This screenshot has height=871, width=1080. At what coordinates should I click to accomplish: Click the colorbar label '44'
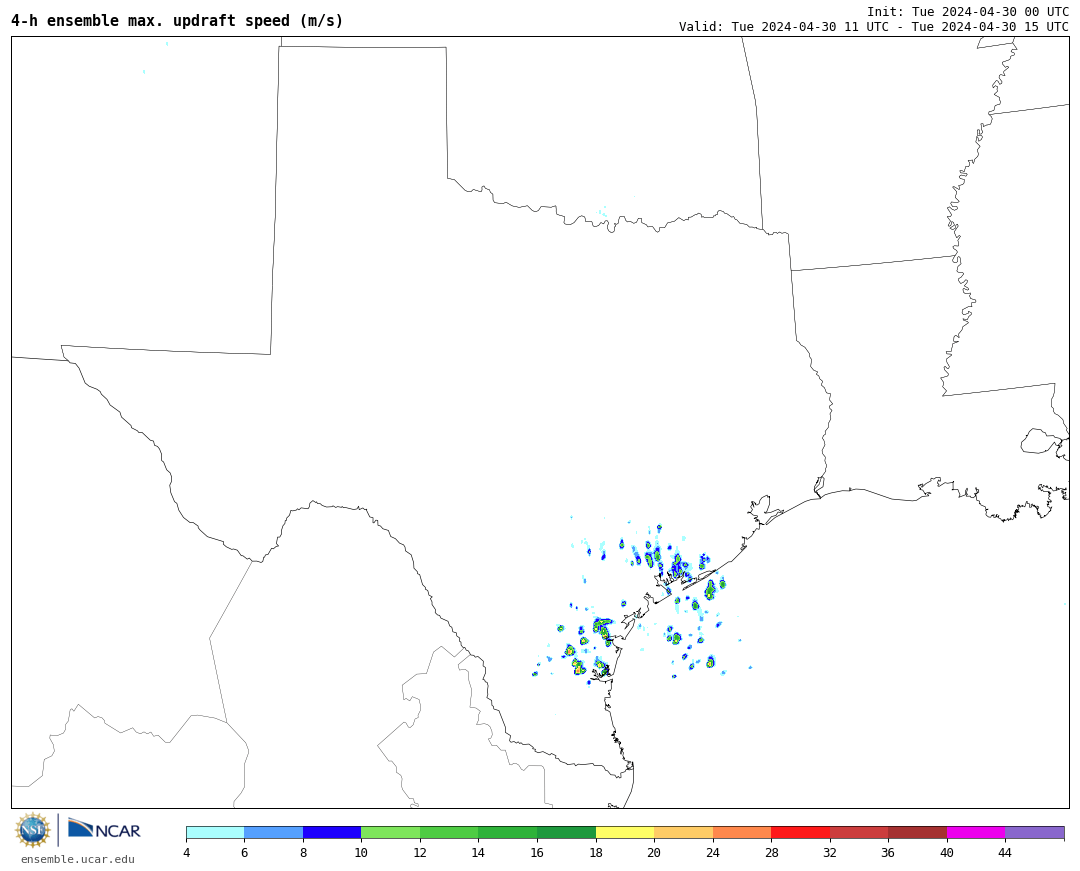click(1005, 852)
